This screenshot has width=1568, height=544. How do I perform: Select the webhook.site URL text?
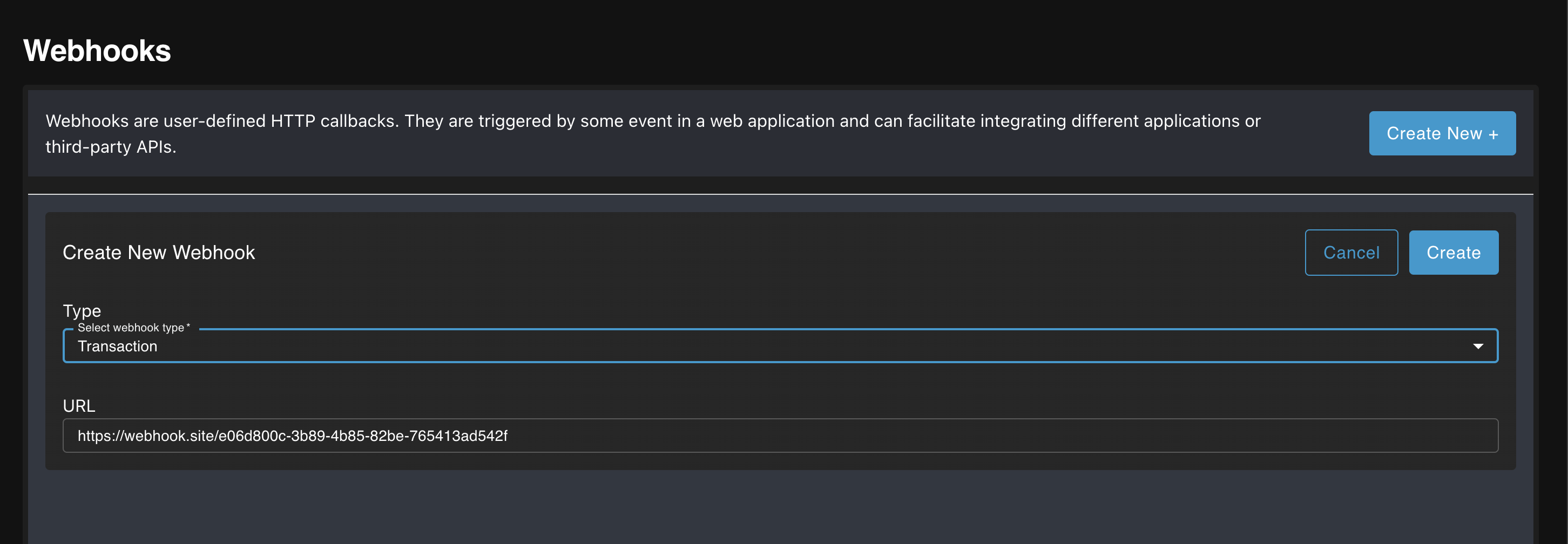point(293,436)
